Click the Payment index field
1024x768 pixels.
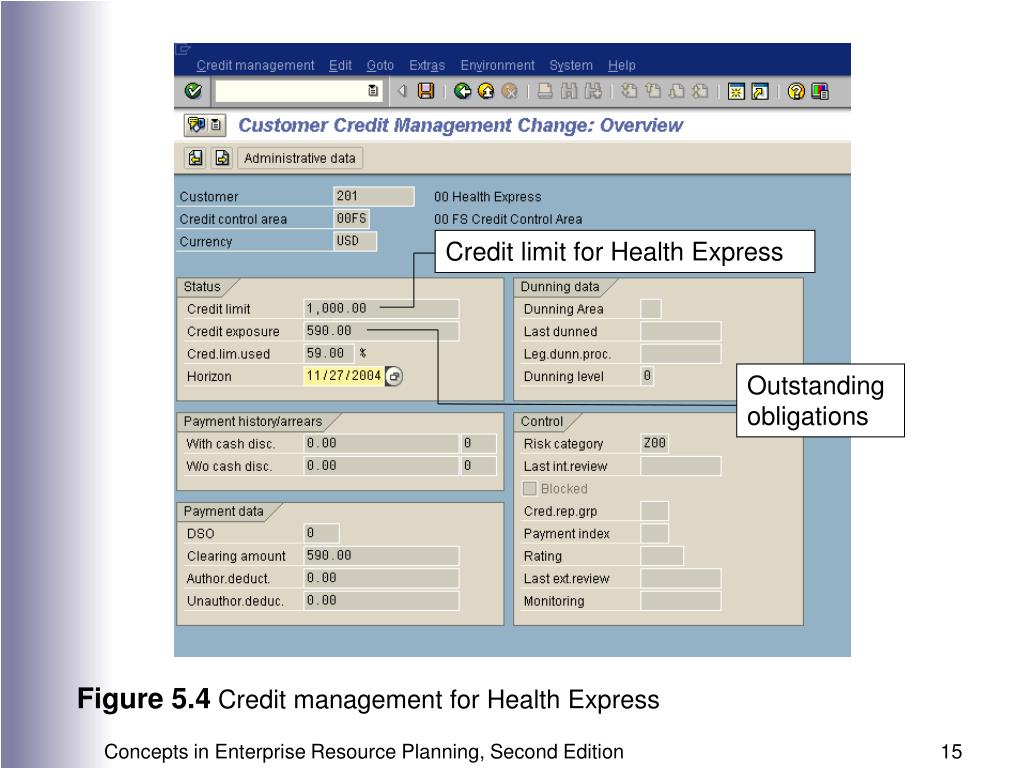coord(654,533)
